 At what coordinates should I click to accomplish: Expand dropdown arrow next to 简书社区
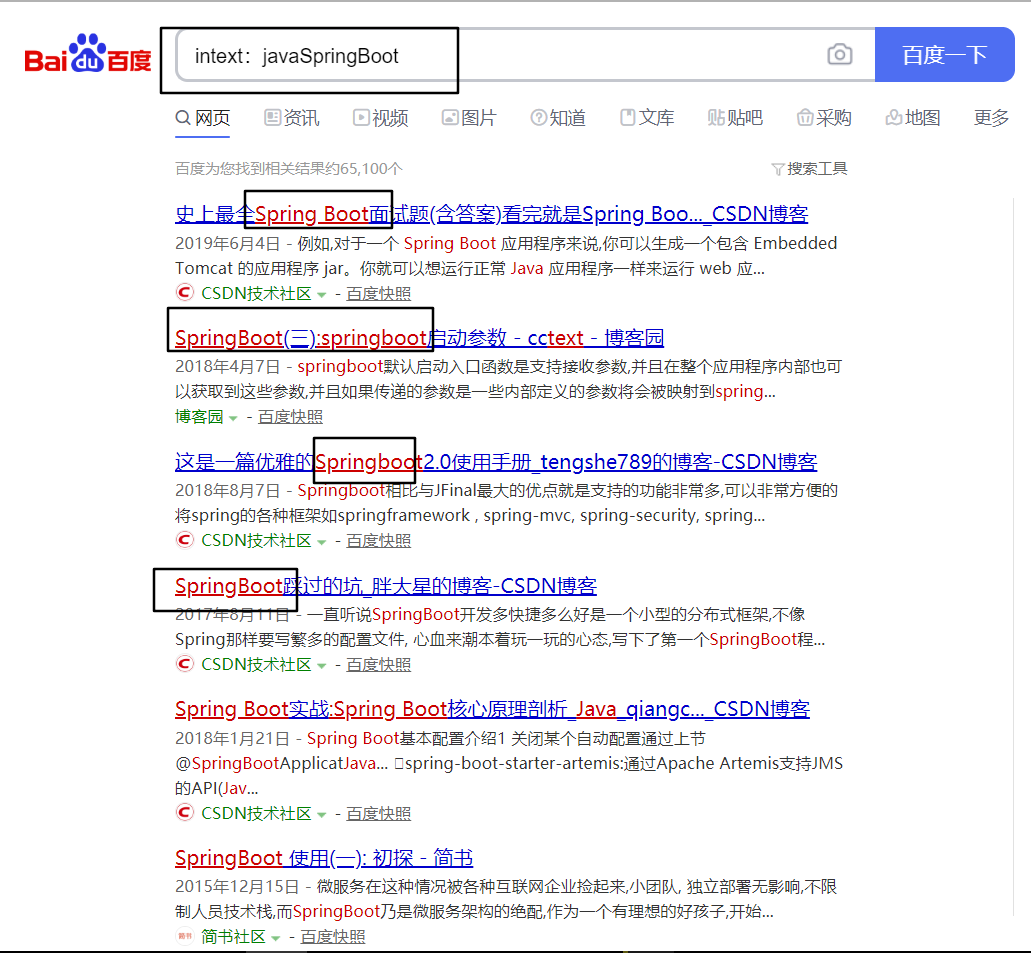tap(275, 938)
